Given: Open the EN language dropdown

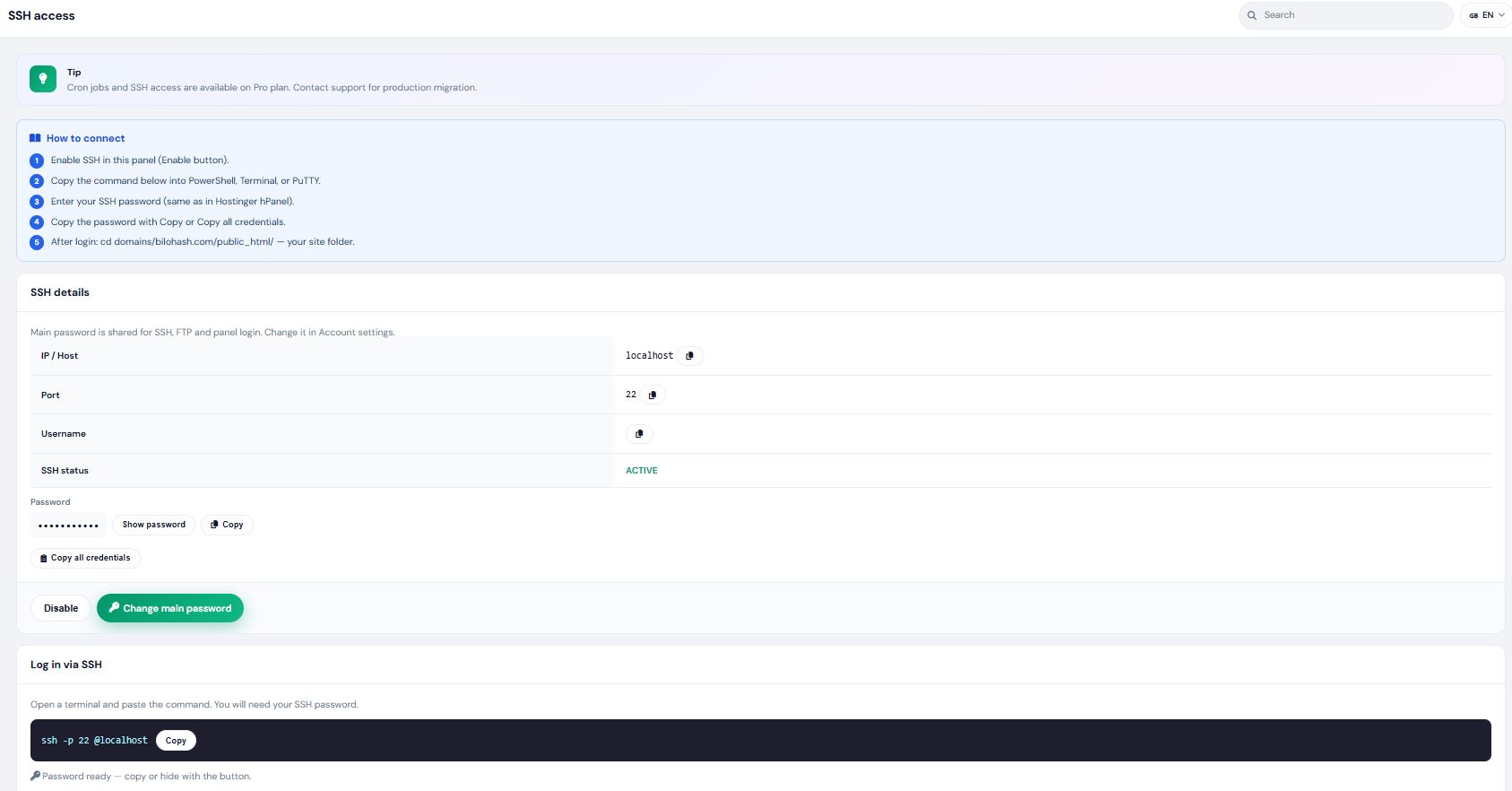Looking at the screenshot, I should (1486, 15).
